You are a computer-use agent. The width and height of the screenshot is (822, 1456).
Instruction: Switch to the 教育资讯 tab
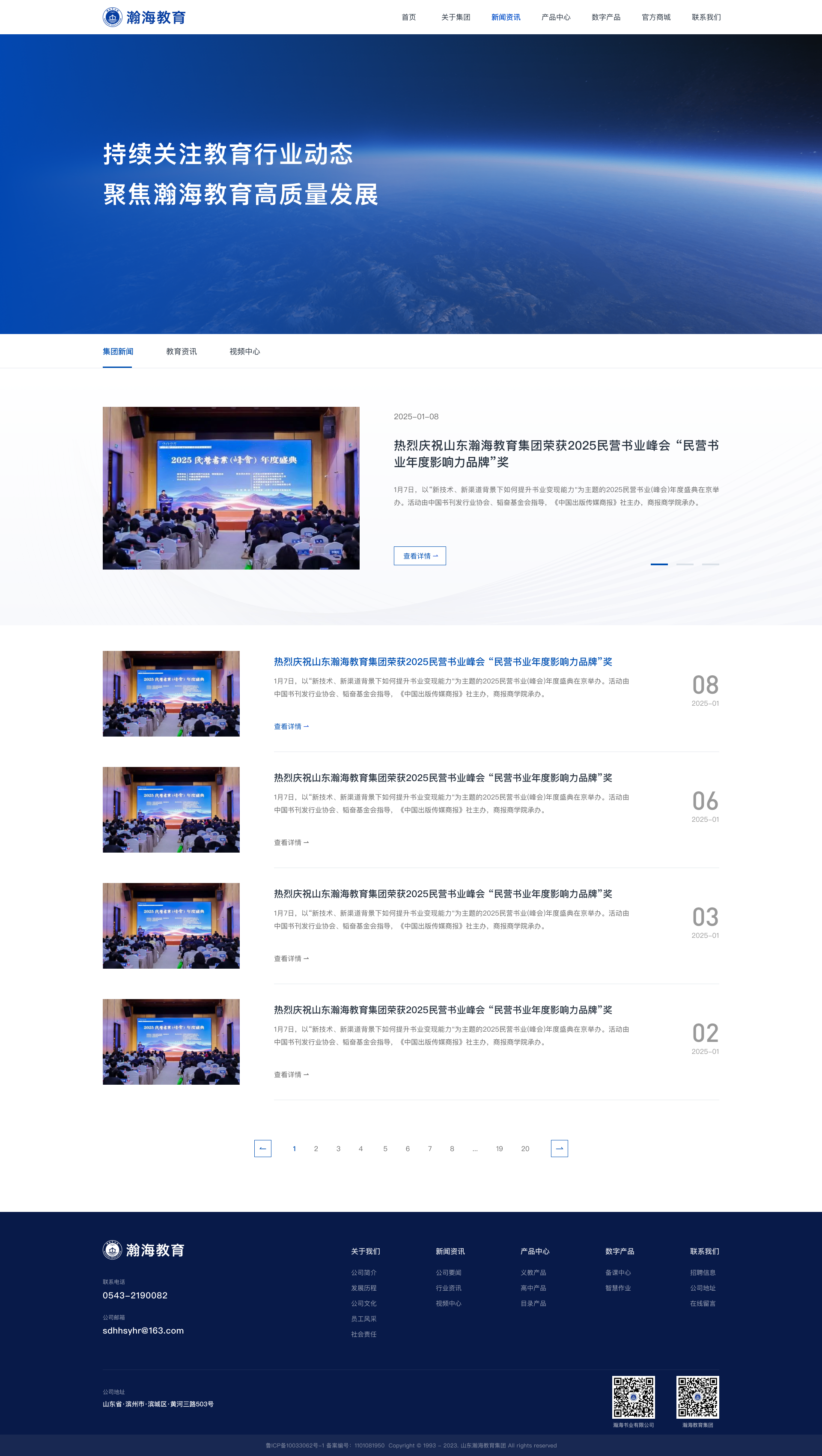tap(182, 352)
